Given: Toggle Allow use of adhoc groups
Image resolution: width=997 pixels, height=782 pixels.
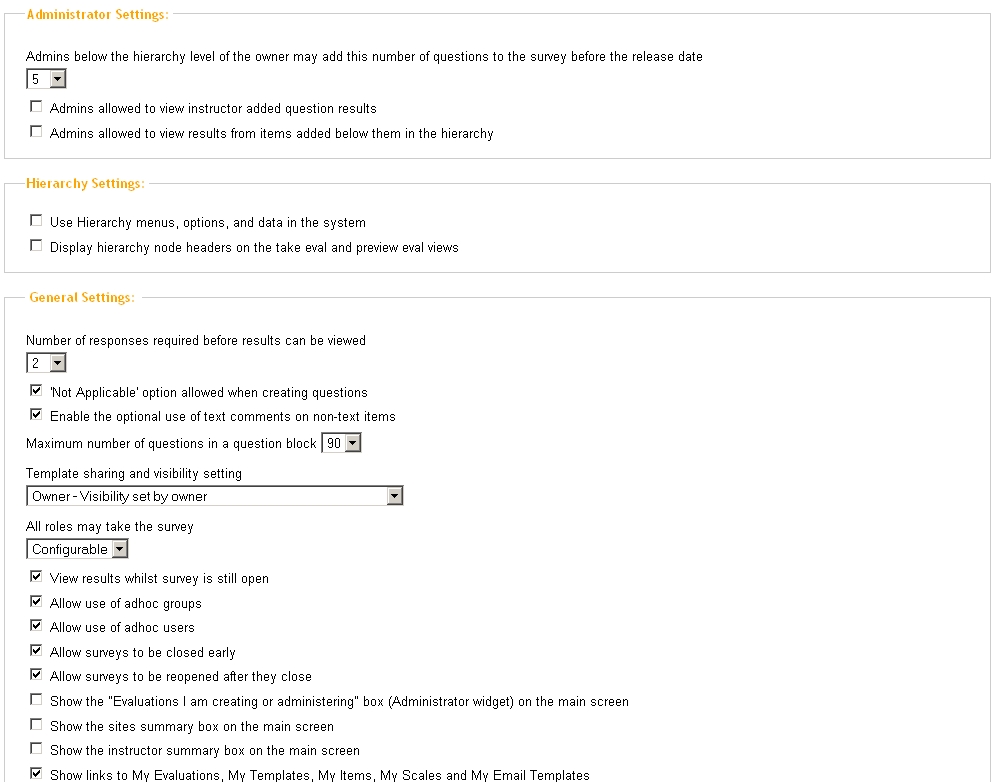Looking at the screenshot, I should coord(37,602).
